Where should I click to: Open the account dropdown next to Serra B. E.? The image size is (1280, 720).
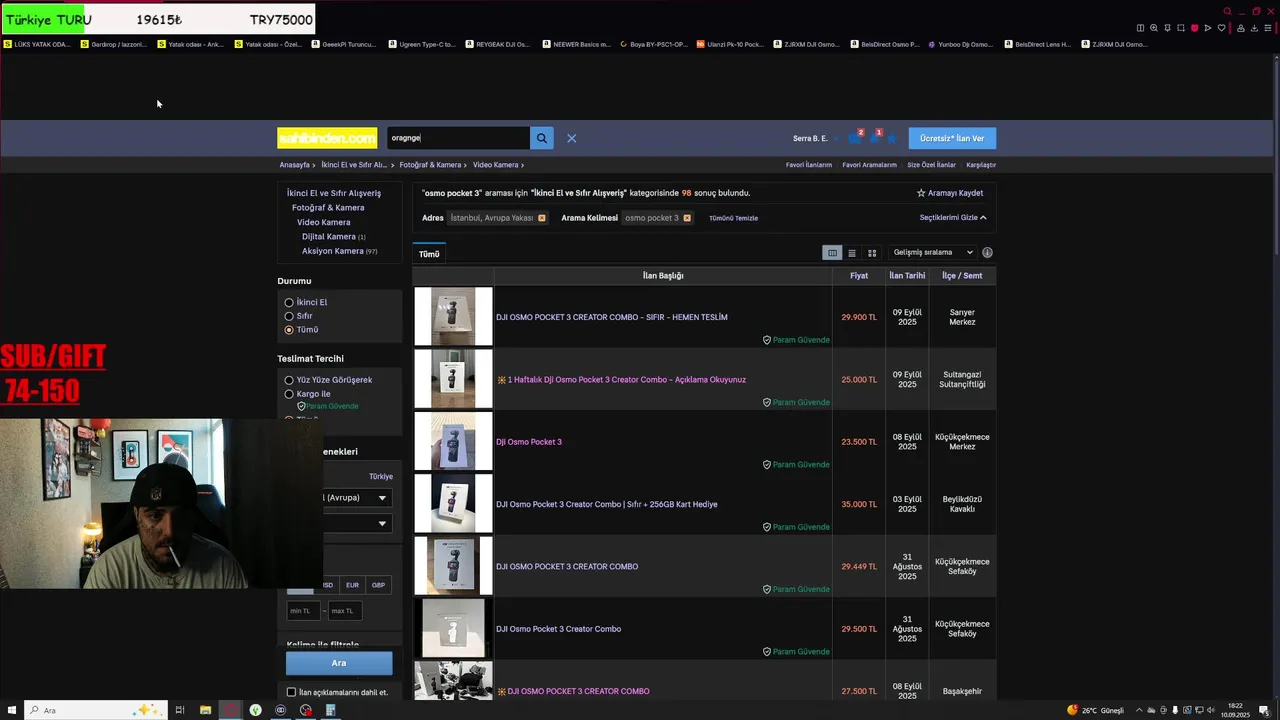(x=836, y=139)
